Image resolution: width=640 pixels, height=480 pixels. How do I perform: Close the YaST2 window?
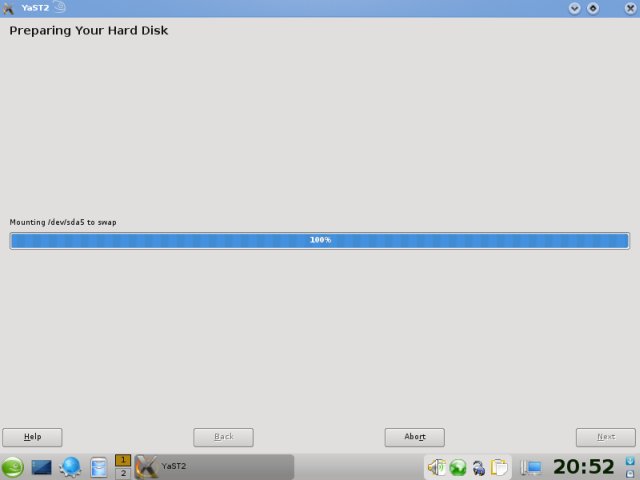(x=631, y=8)
